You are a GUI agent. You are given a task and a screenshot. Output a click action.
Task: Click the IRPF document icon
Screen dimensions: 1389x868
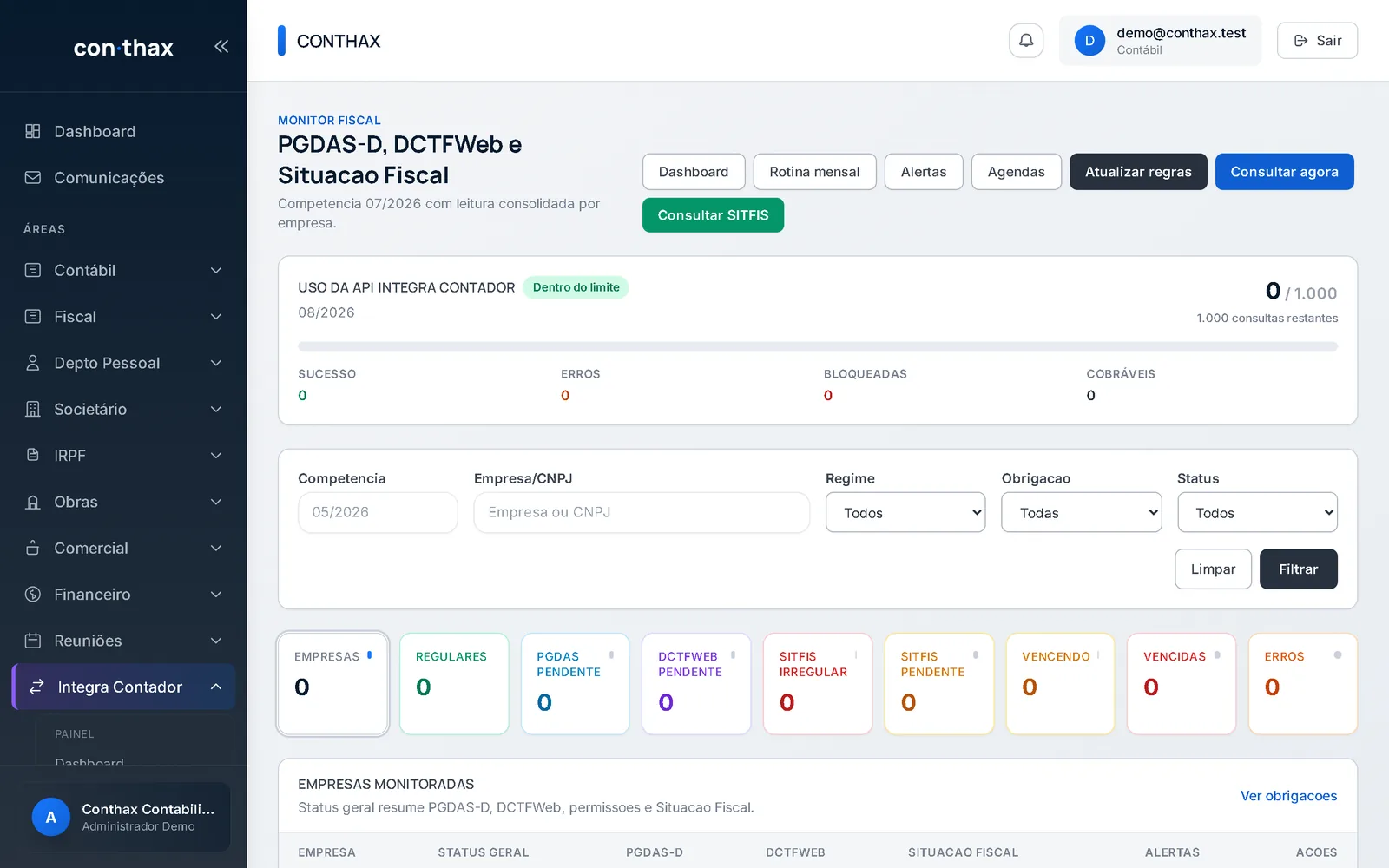tap(33, 455)
